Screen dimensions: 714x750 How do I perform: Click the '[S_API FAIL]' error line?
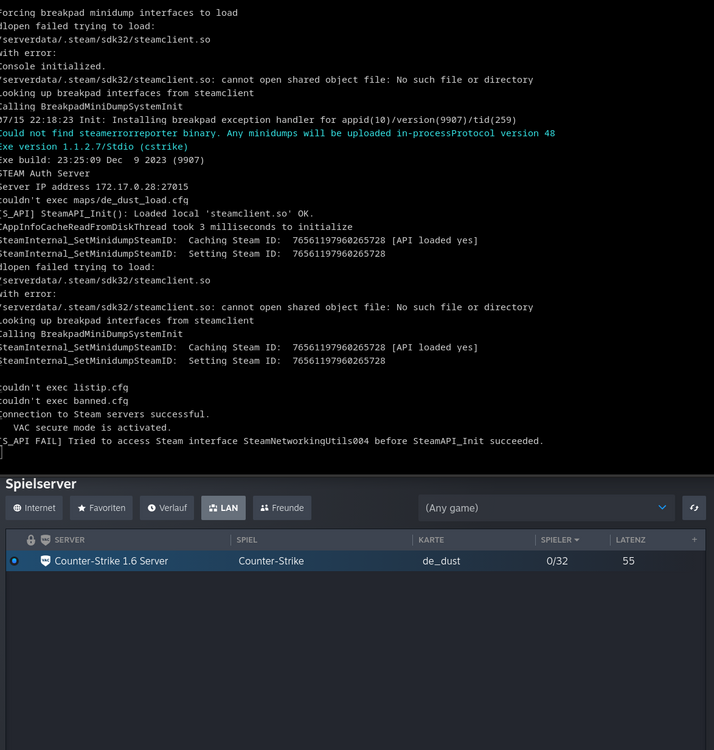pos(272,441)
